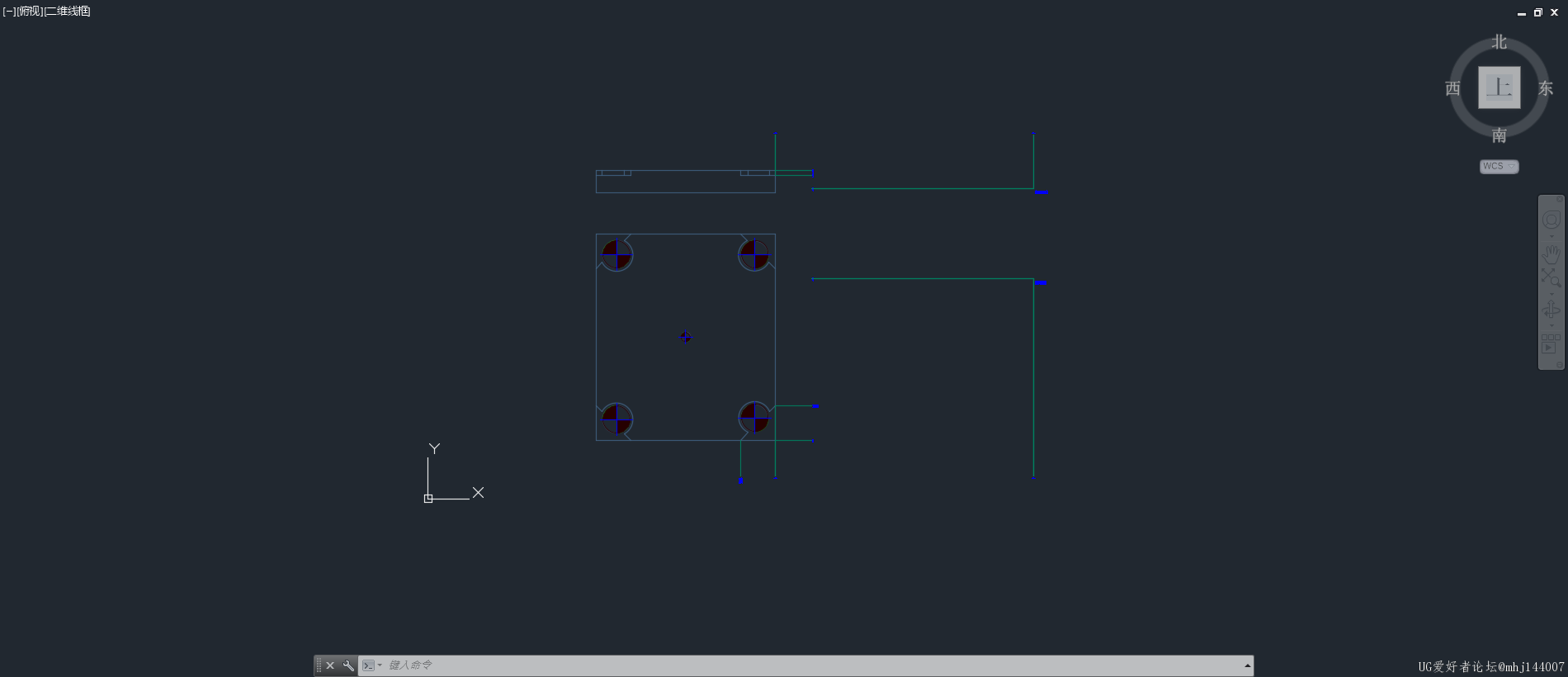The width and height of the screenshot is (1568, 677).
Task: Click the UCS origin icon
Action: click(428, 499)
